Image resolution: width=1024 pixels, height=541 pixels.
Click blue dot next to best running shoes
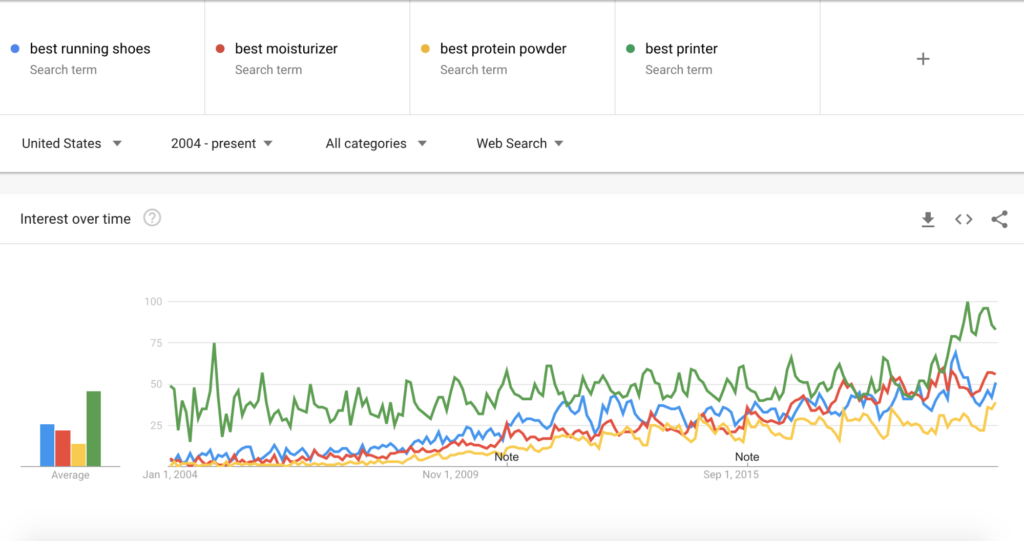tap(14, 48)
